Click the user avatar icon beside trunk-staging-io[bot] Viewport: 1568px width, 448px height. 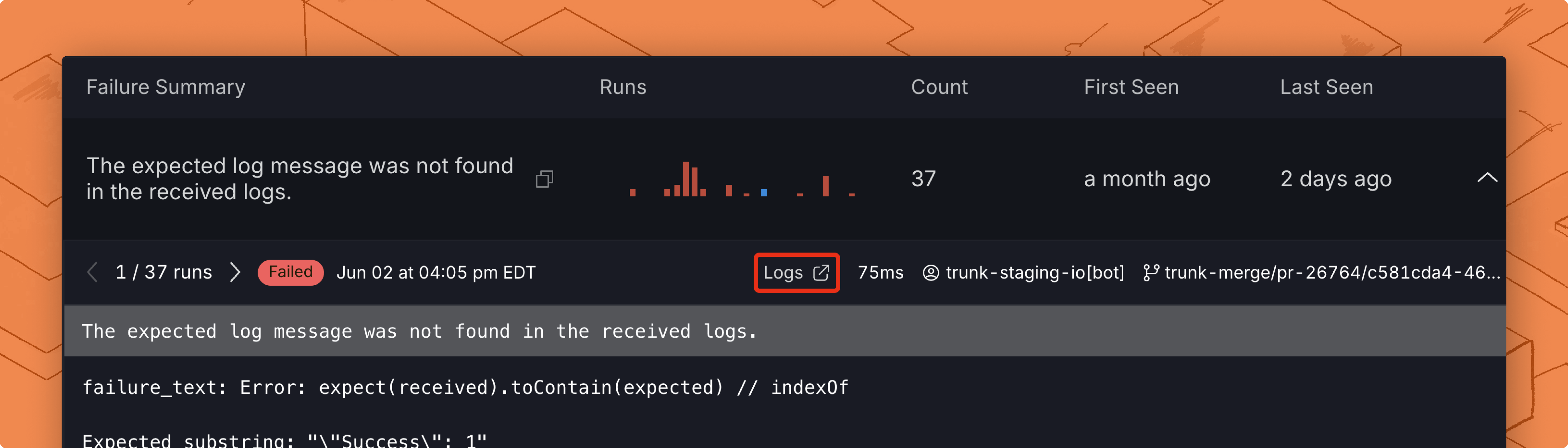[931, 273]
